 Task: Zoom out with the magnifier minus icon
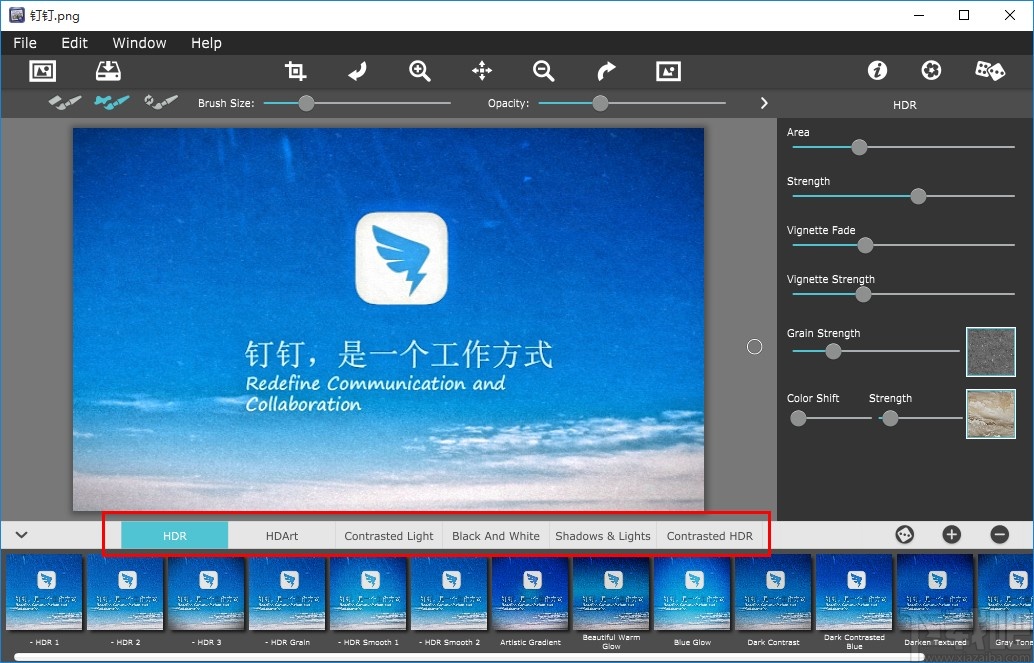(x=544, y=71)
